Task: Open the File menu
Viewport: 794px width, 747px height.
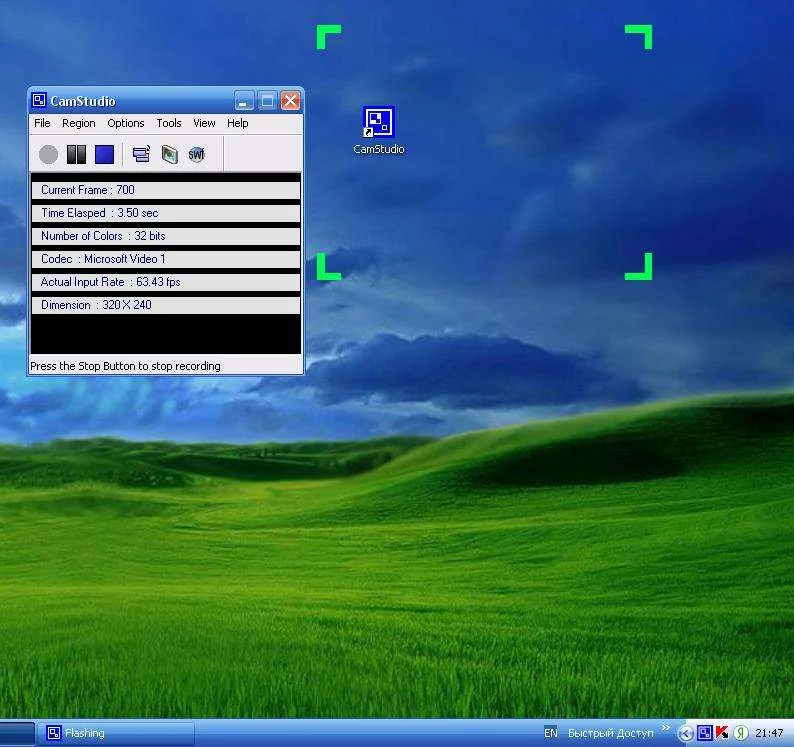Action: coord(42,123)
